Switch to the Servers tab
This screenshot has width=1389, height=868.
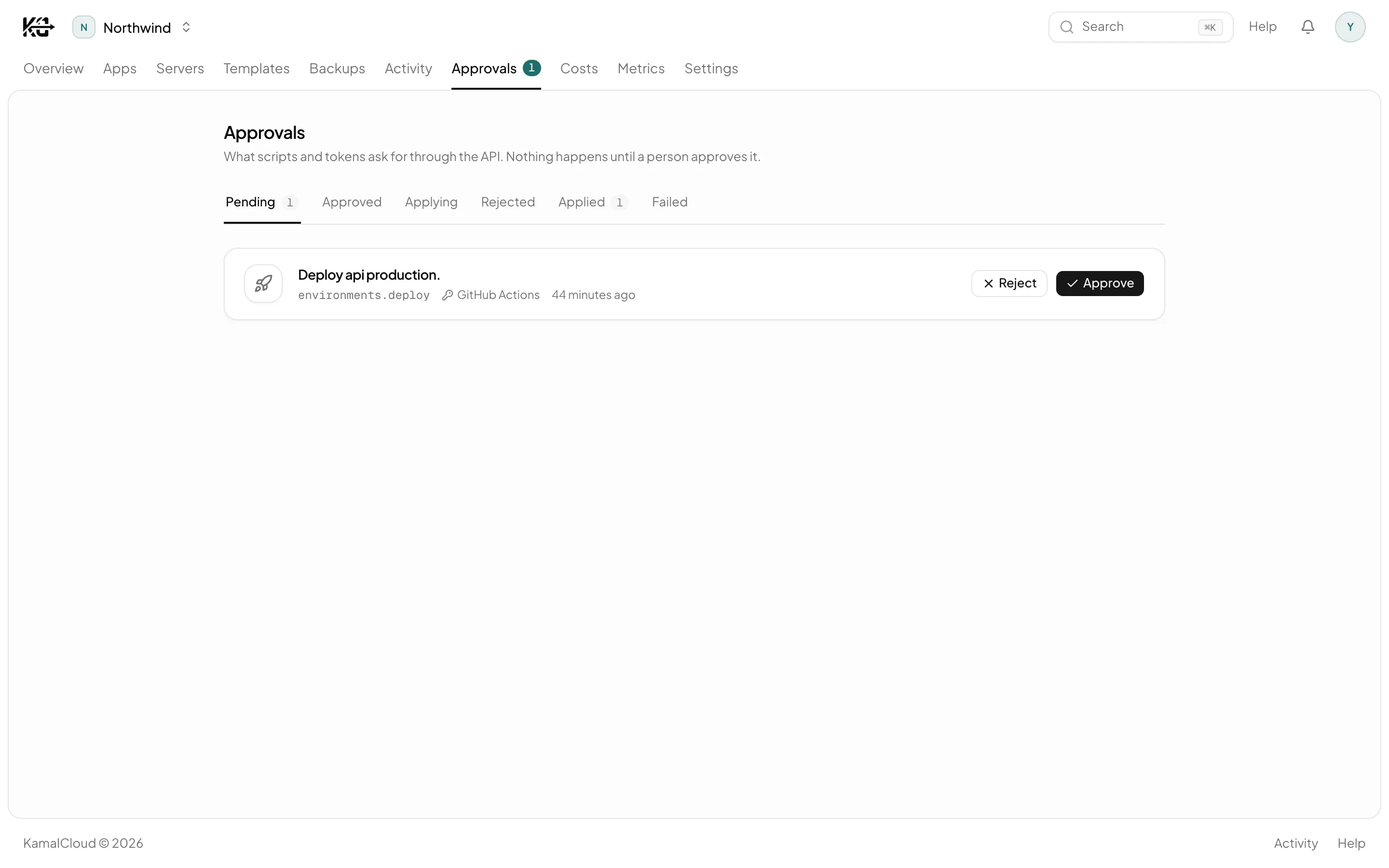click(180, 68)
